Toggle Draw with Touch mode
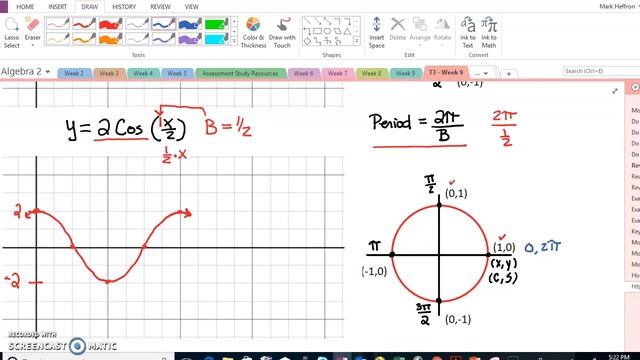Image resolution: width=640 pixels, height=360 pixels. coord(282,33)
